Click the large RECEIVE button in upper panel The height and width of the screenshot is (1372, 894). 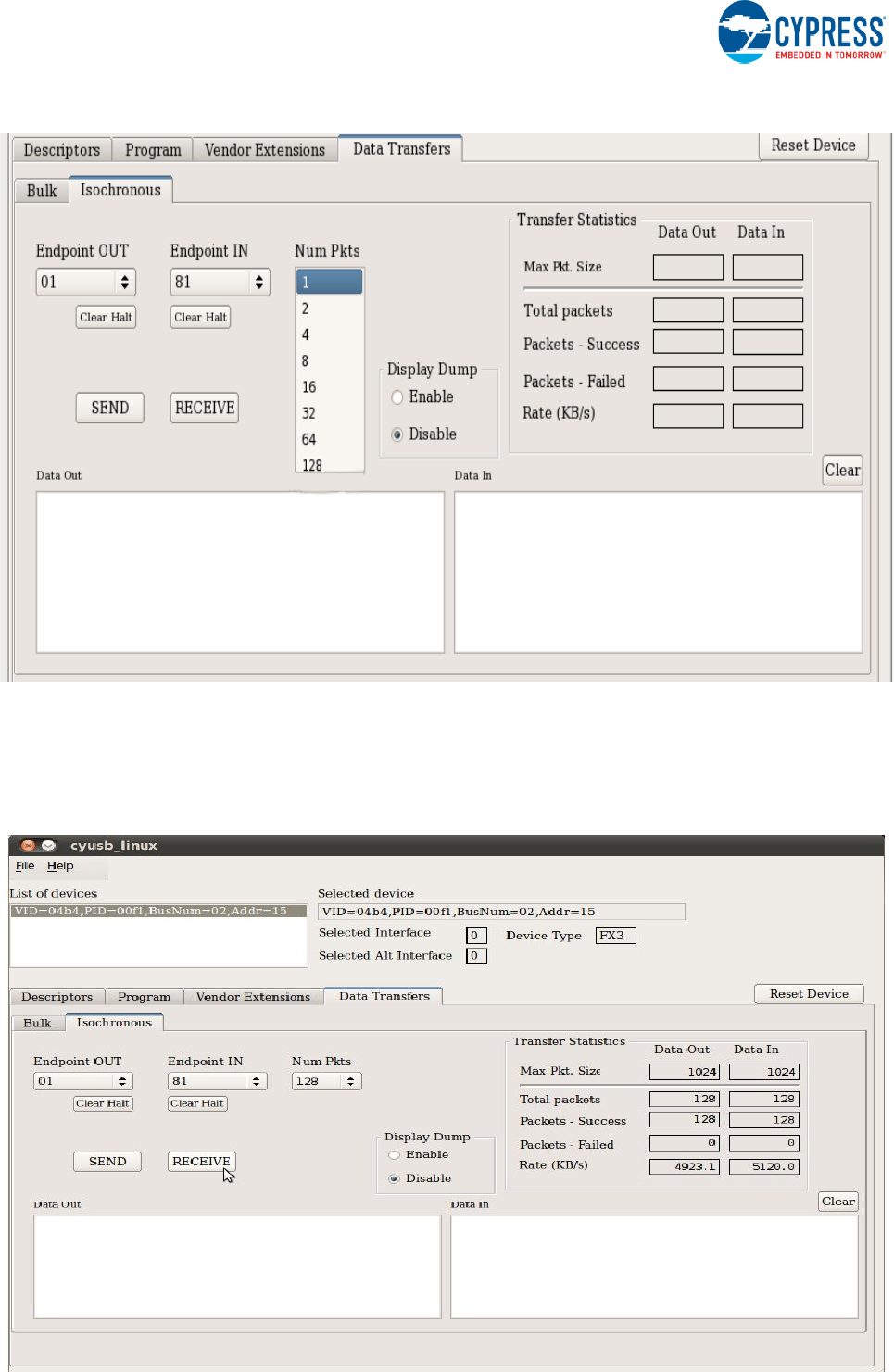click(x=205, y=408)
